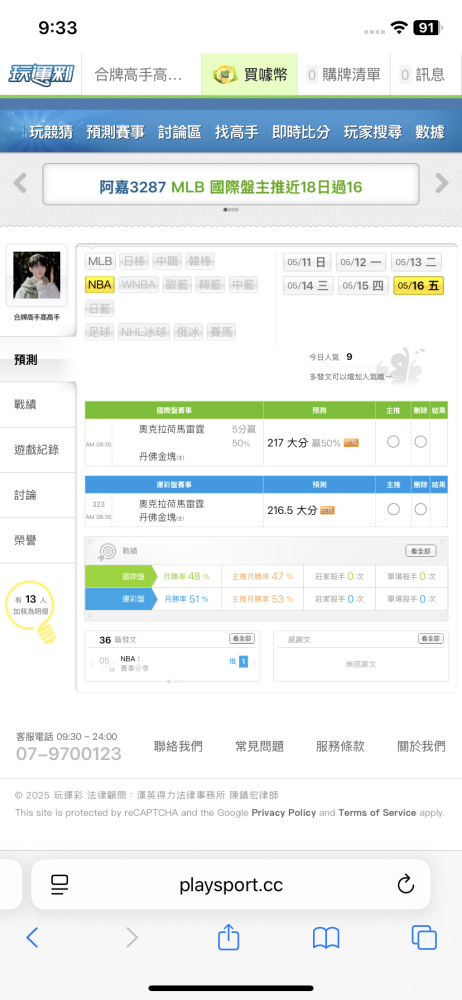Click the 買噱幣 button
The height and width of the screenshot is (1000, 462).
click(x=250, y=74)
